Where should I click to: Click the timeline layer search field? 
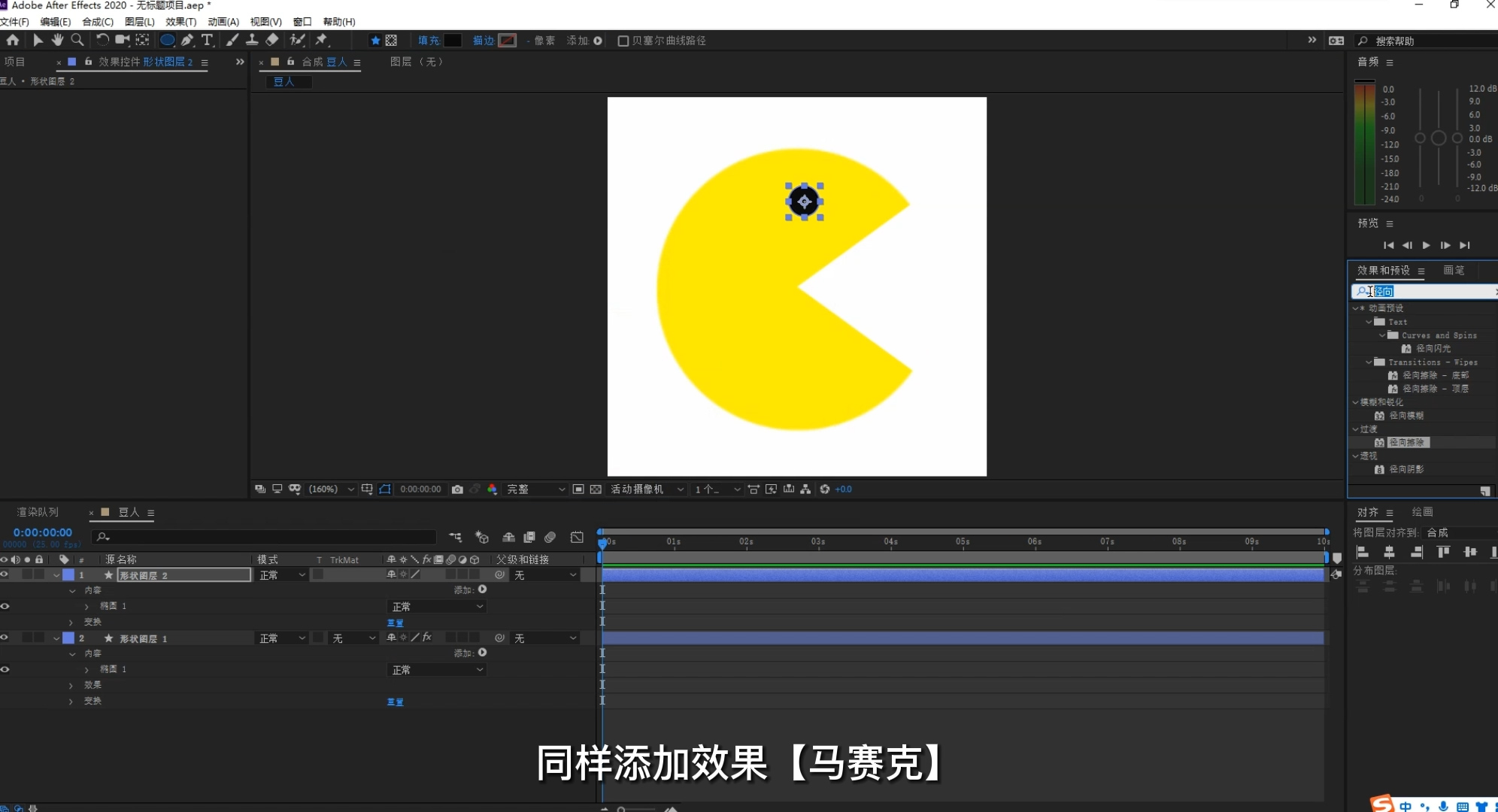click(264, 537)
